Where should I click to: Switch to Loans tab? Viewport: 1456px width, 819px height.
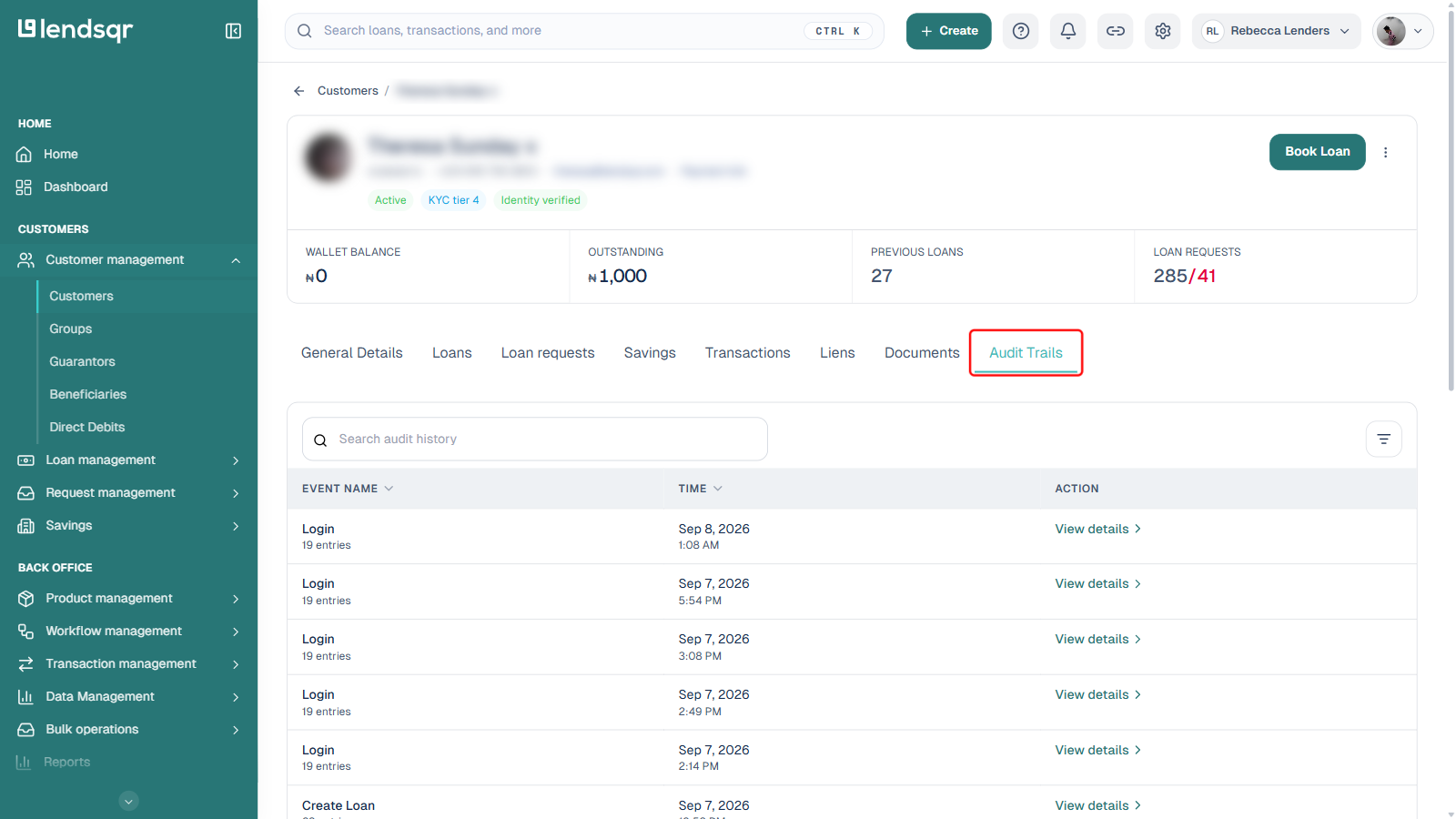(x=452, y=353)
